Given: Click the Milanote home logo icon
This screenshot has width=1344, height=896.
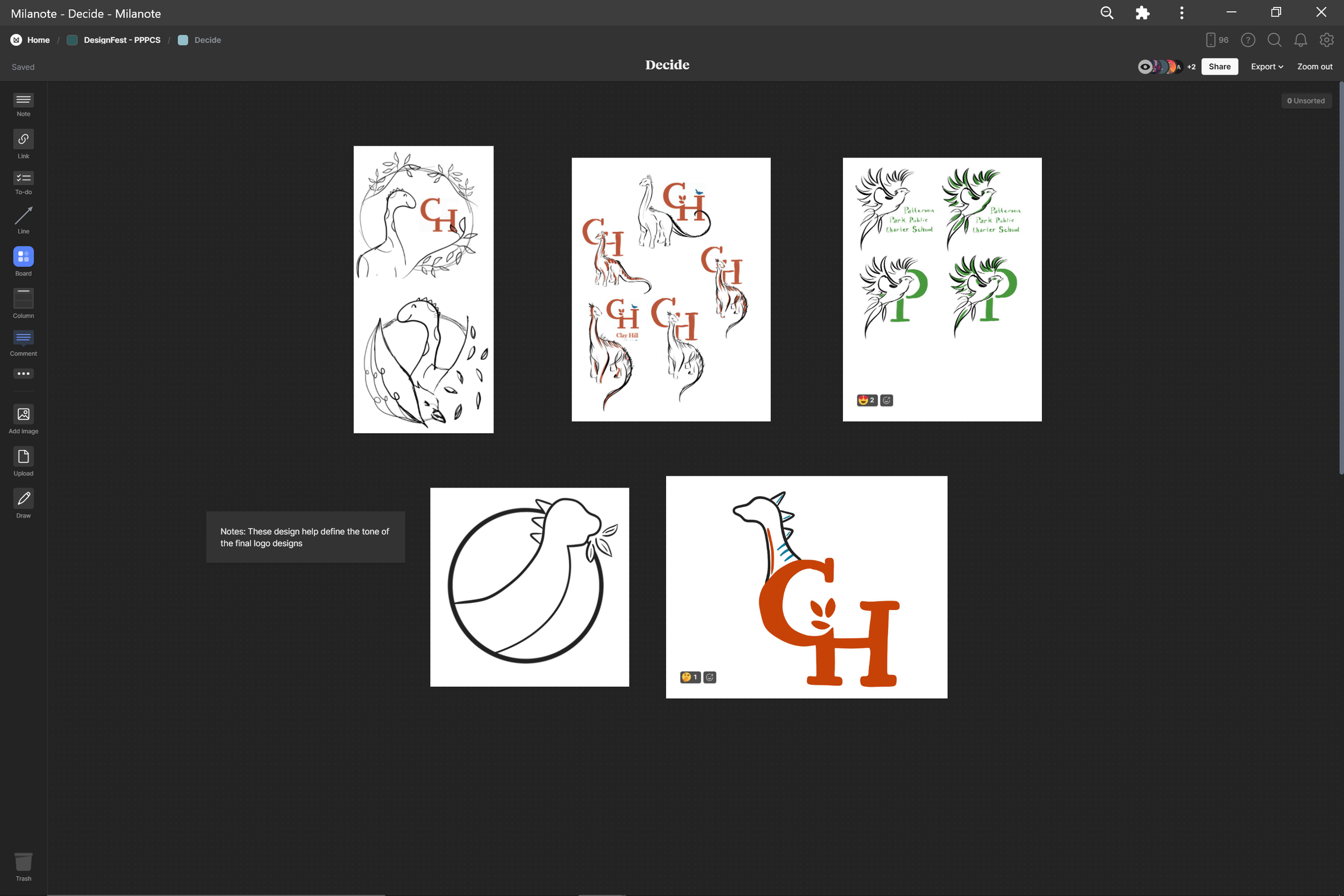Looking at the screenshot, I should 17,40.
